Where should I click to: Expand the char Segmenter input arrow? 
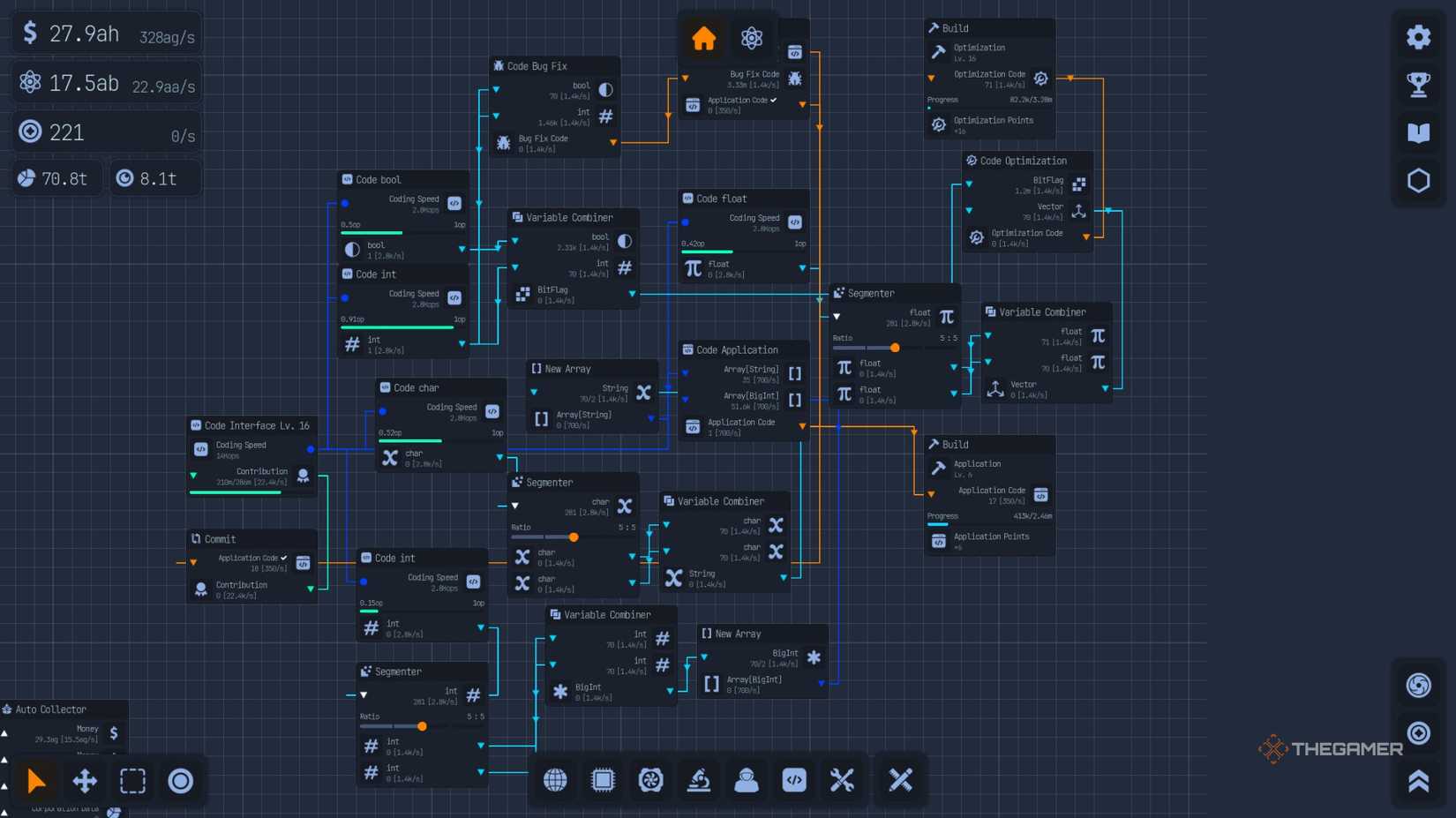click(x=515, y=506)
